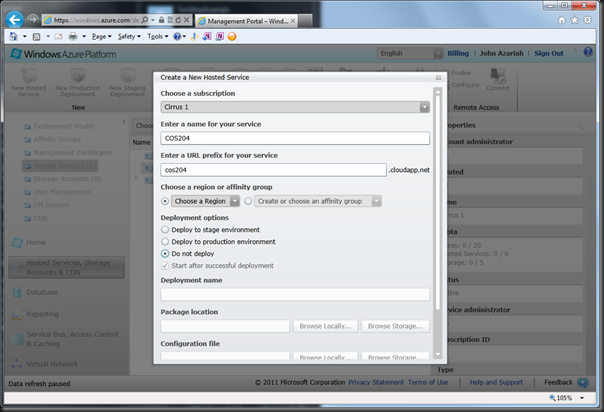Click the Deployment name input field
Viewport: 604px width, 412px height.
(295, 295)
